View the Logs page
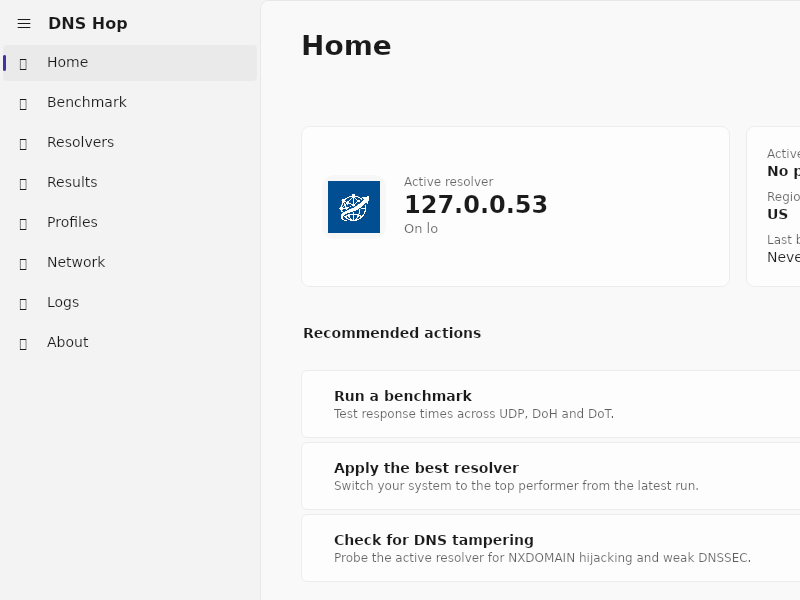800x600 pixels. [130, 303]
